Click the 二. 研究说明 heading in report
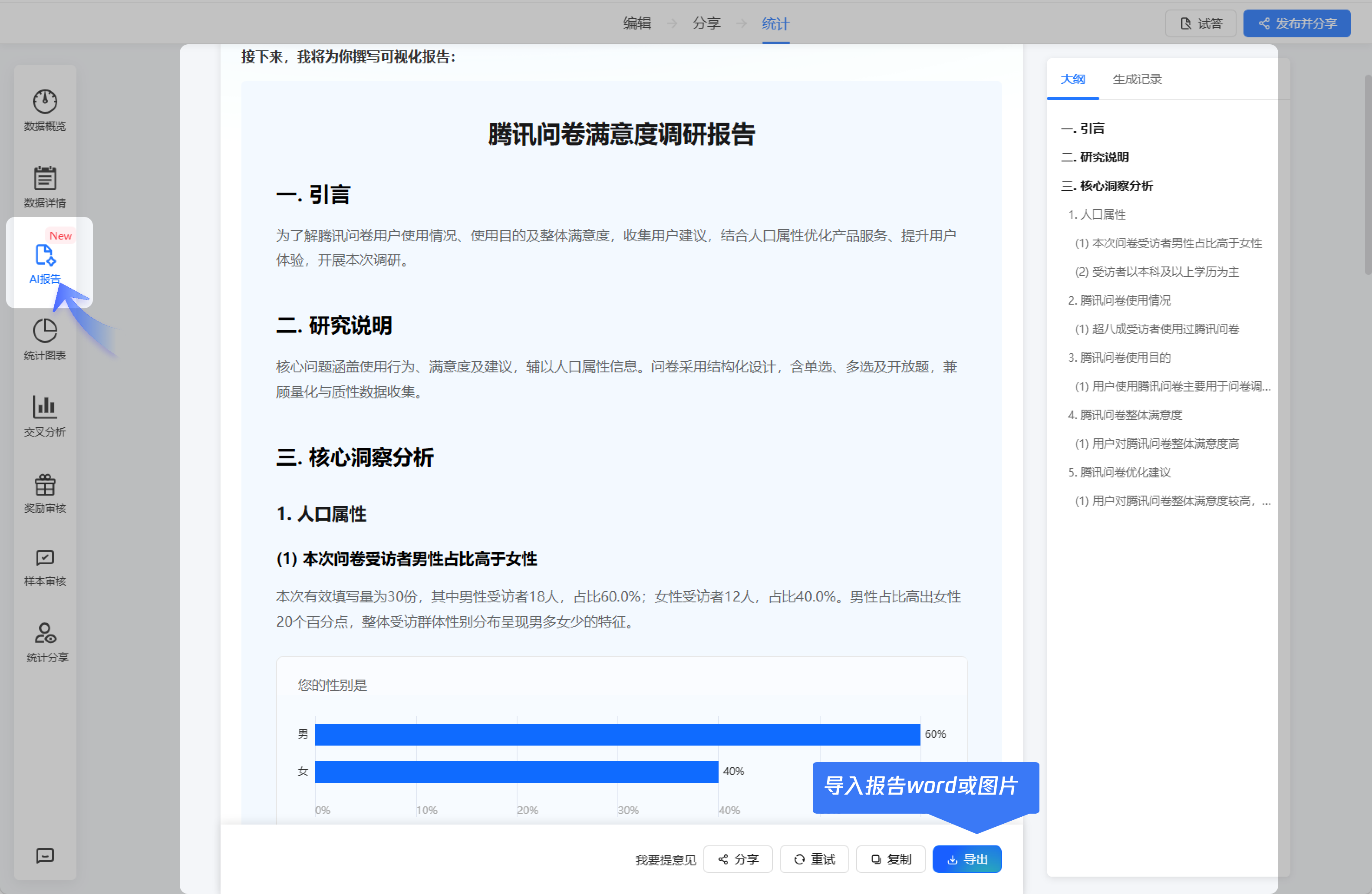The height and width of the screenshot is (894, 1372). tap(334, 325)
